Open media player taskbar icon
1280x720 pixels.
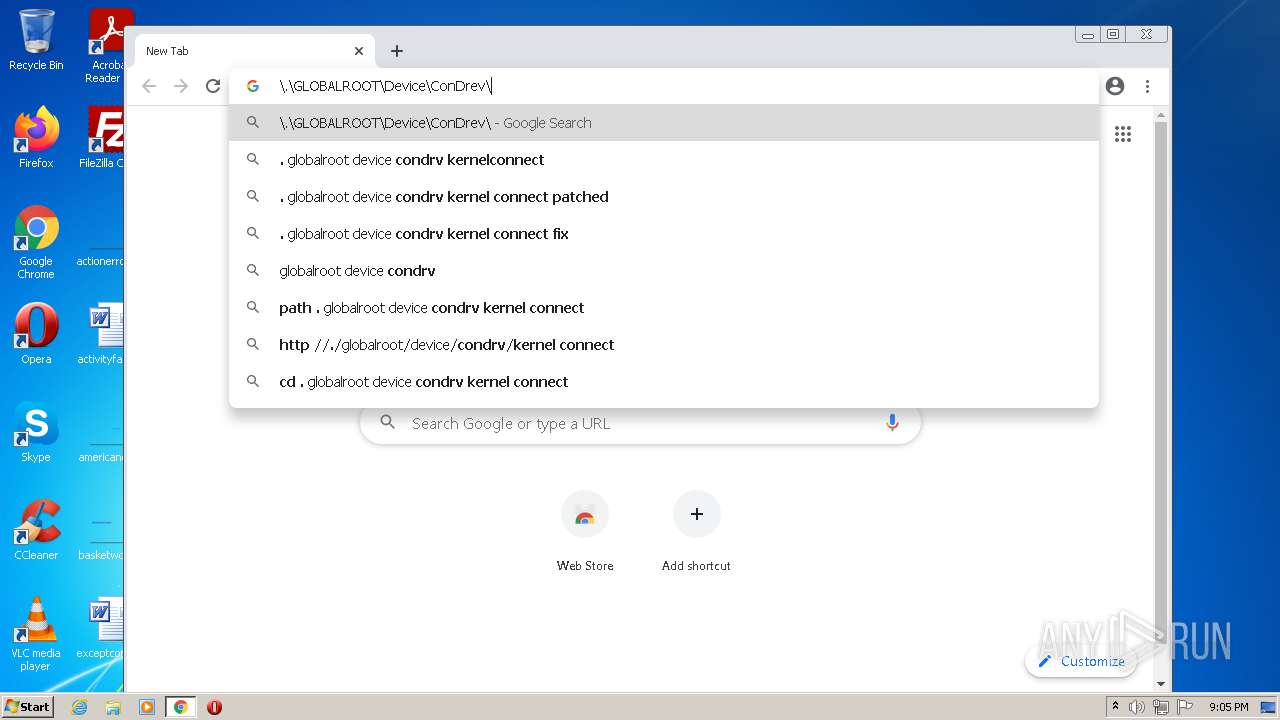pyautogui.click(x=147, y=707)
